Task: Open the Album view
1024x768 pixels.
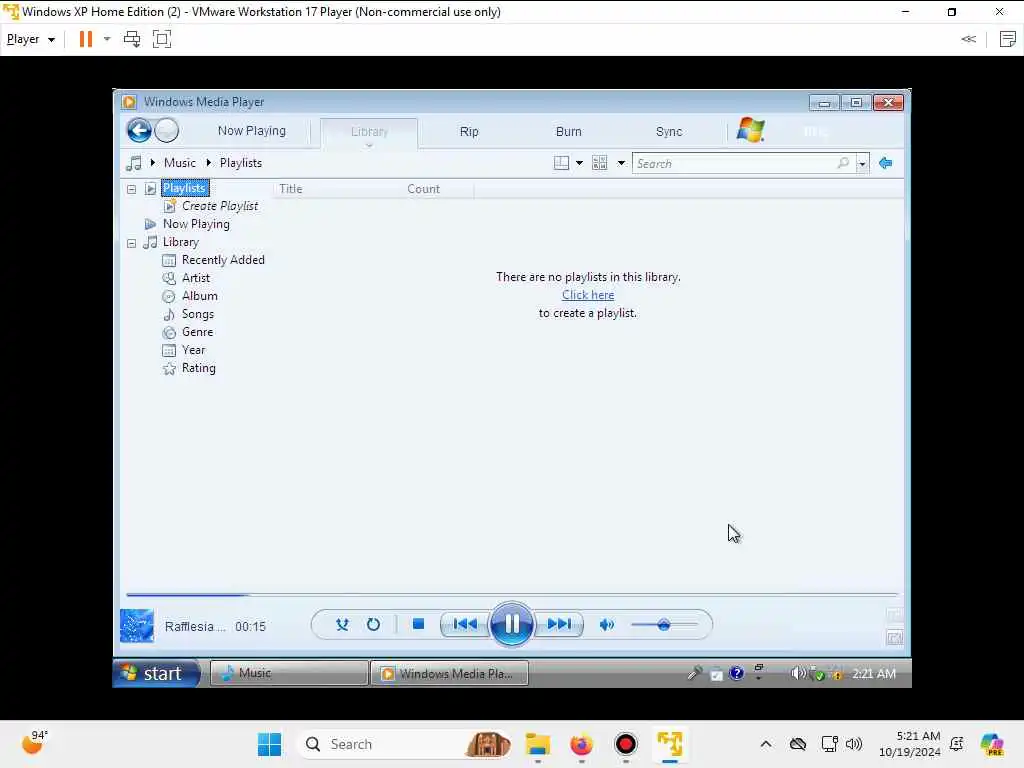Action: pos(199,296)
